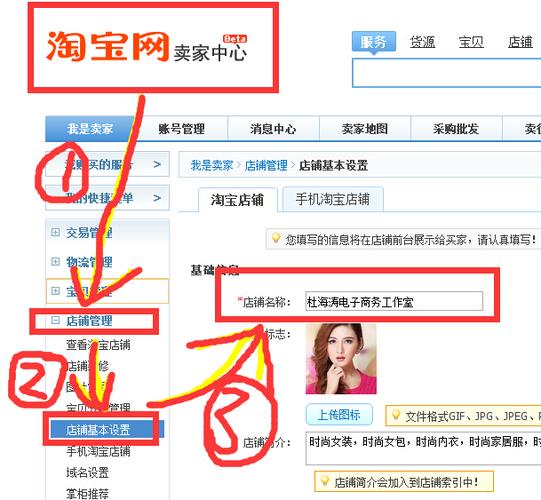This screenshot has height=500, width=541.
Task: Open 交易管理 section label
Action: (x=89, y=233)
